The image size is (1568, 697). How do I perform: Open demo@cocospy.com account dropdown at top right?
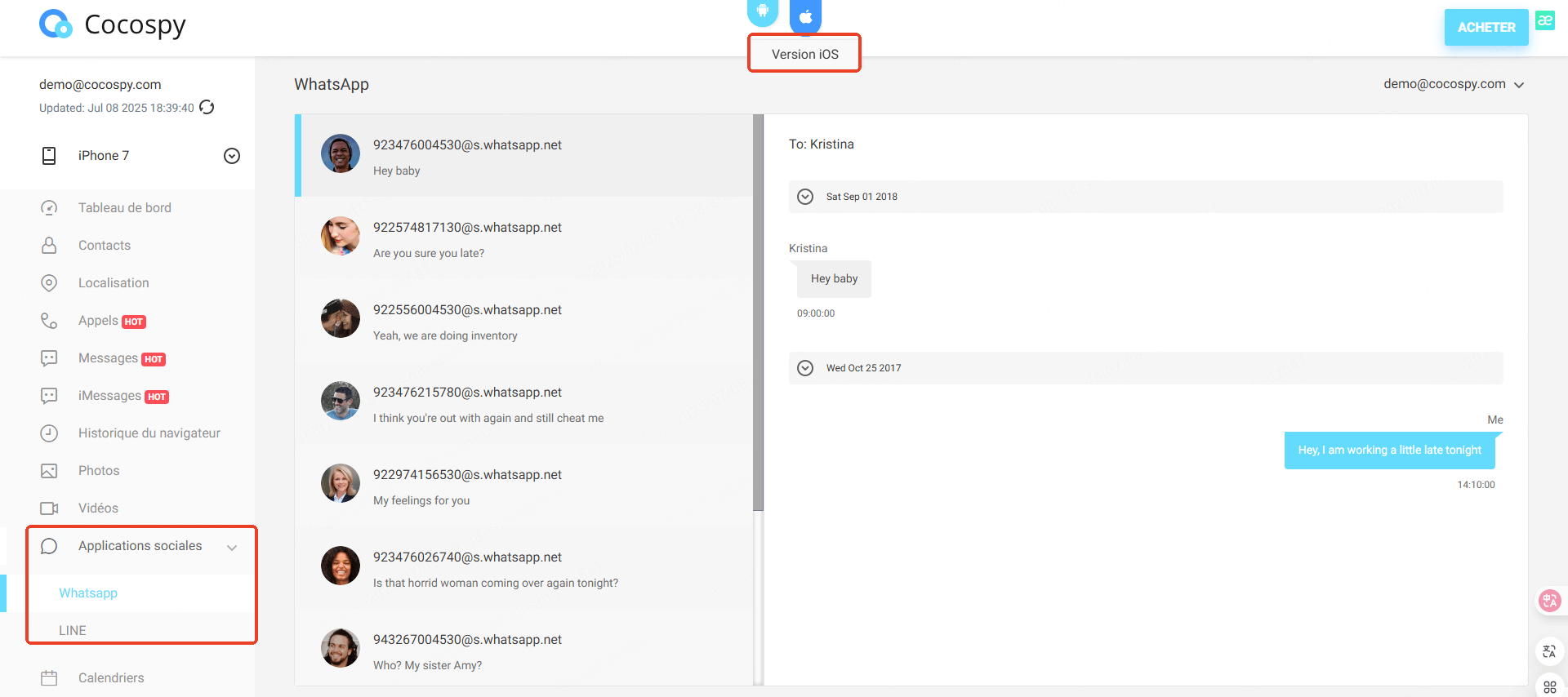coord(1454,83)
